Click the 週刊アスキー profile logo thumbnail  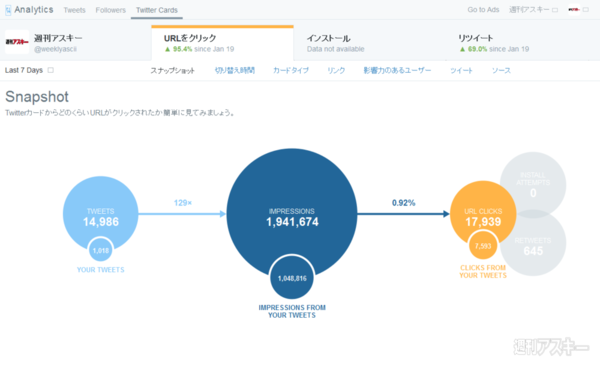pyautogui.click(x=17, y=42)
